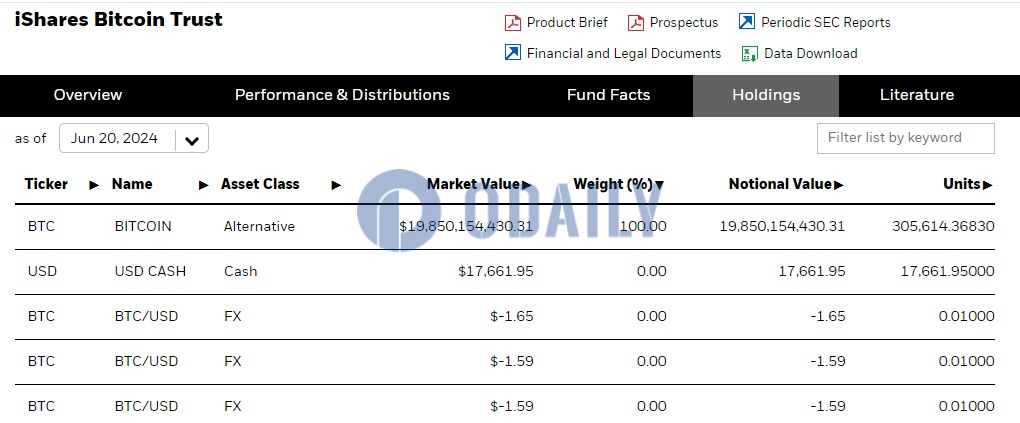Image resolution: width=1020 pixels, height=423 pixels.
Task: Click the Financial and Legal Documents icon
Action: tap(513, 53)
